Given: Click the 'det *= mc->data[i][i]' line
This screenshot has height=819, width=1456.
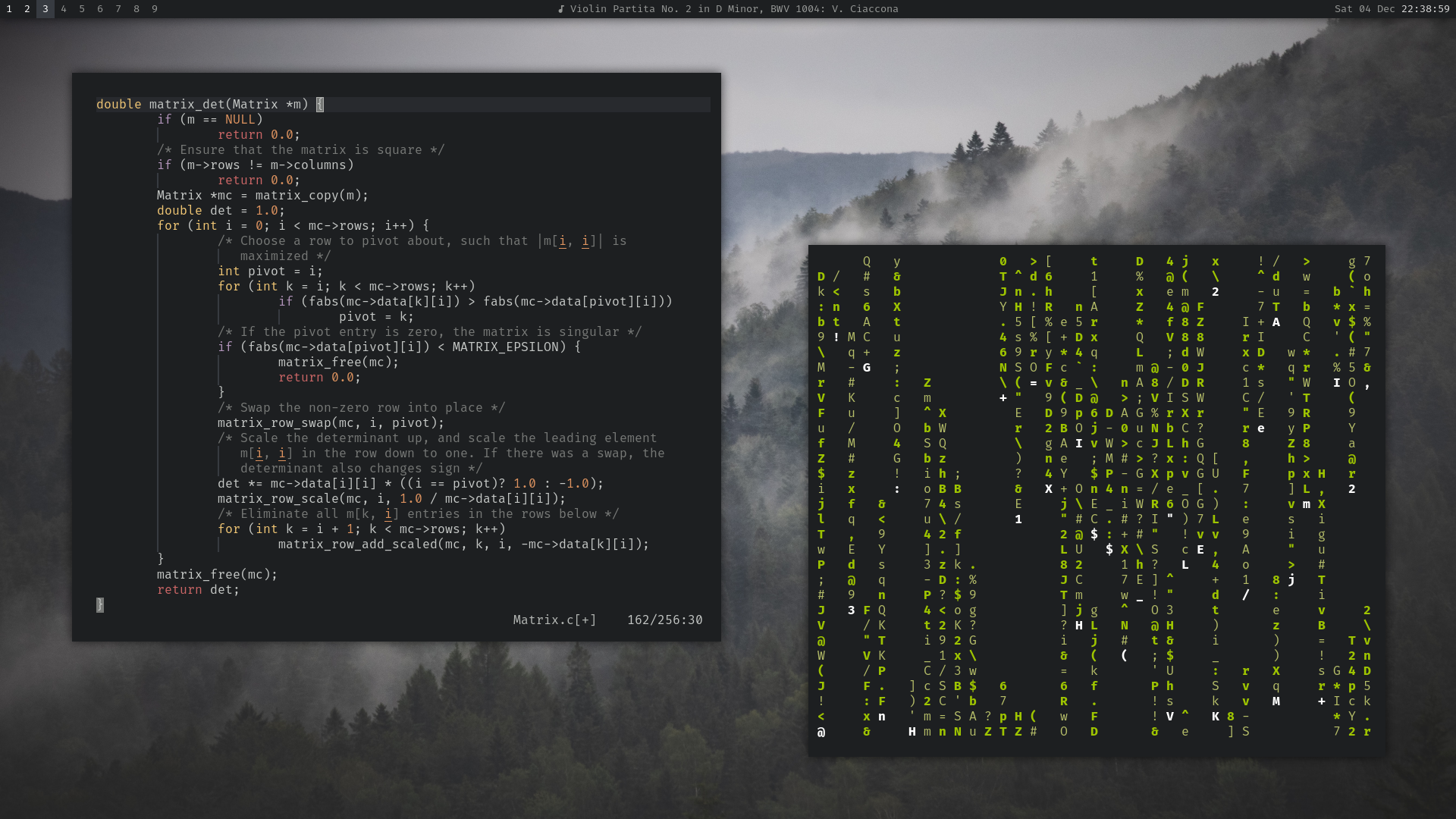Looking at the screenshot, I should coord(411,483).
